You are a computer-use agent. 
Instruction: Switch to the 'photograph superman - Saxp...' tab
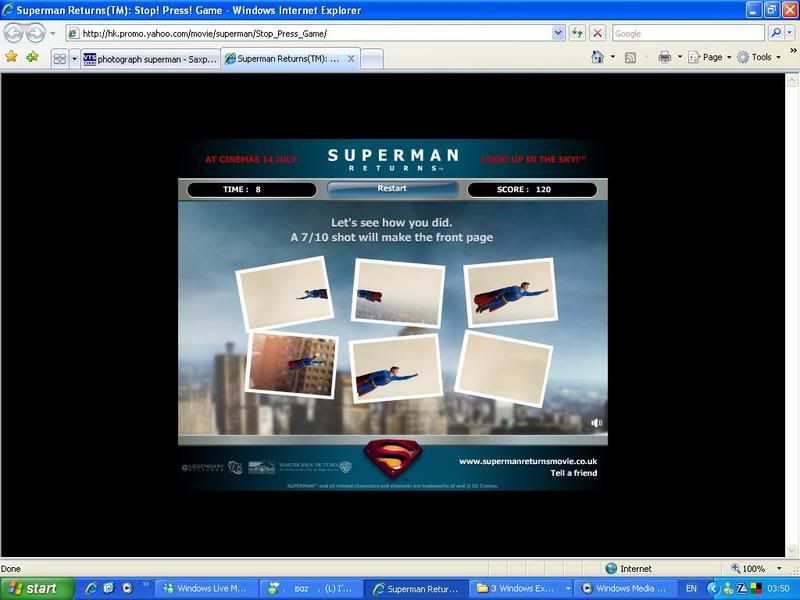[x=150, y=59]
